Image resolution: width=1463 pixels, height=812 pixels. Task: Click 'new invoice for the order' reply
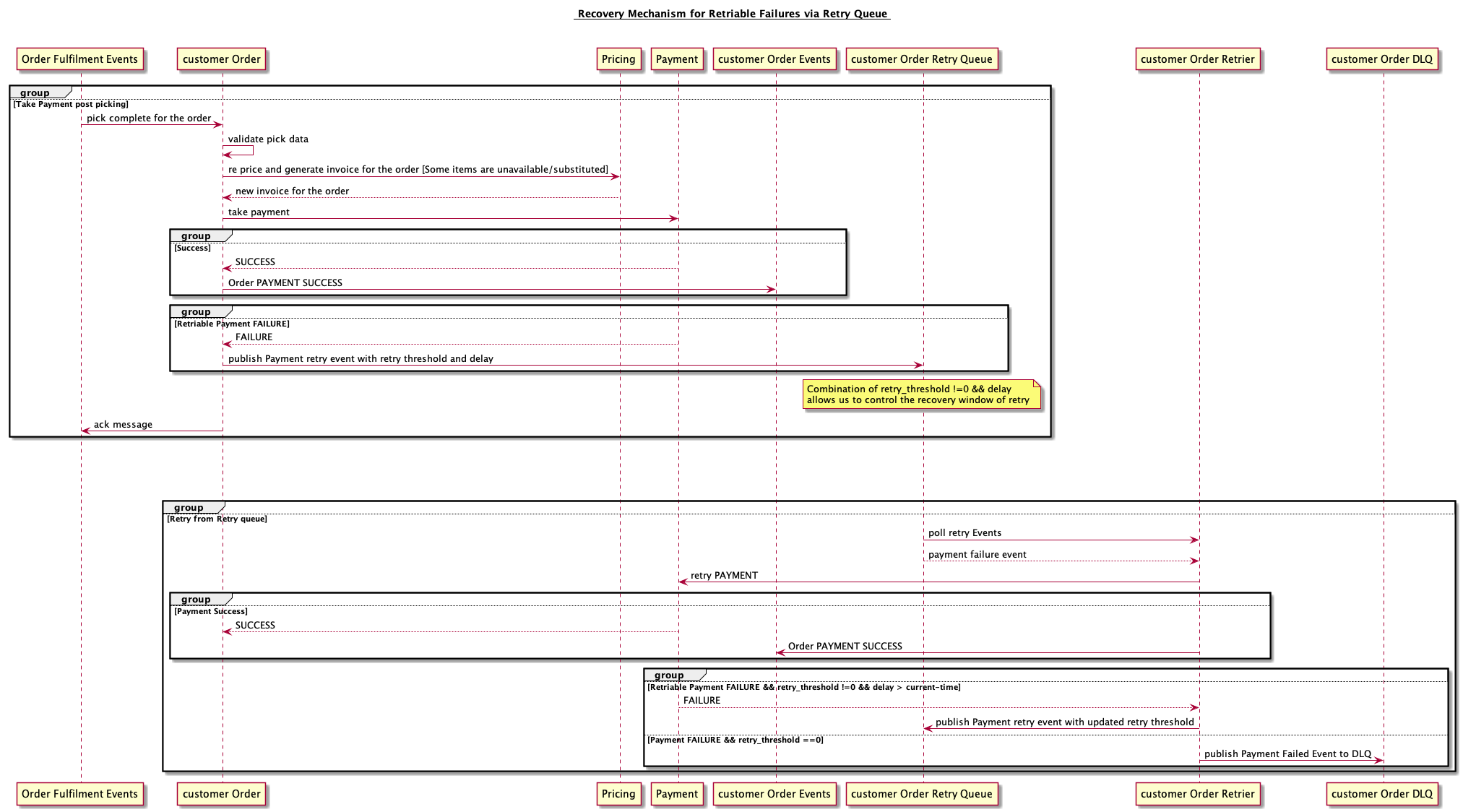coord(292,191)
